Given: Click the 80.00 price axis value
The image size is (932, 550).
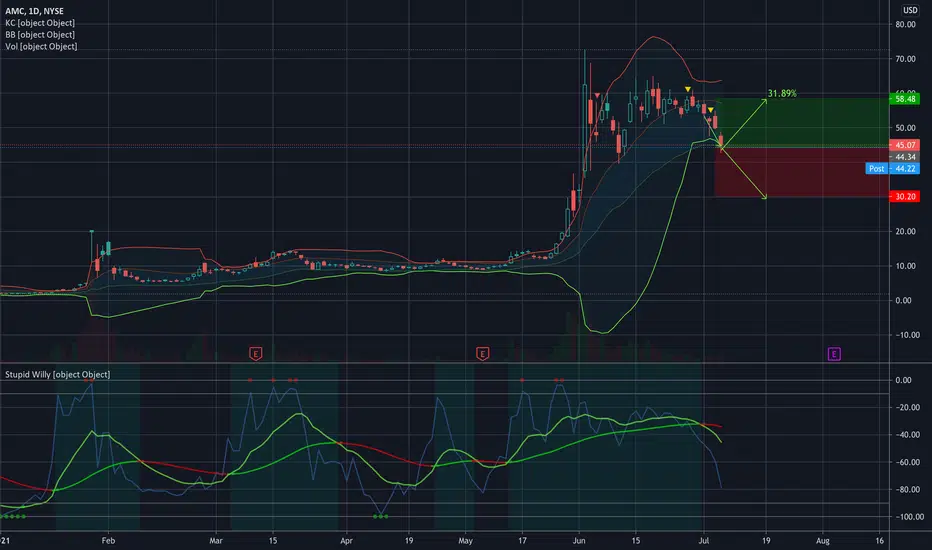Looking at the screenshot, I should click(905, 24).
